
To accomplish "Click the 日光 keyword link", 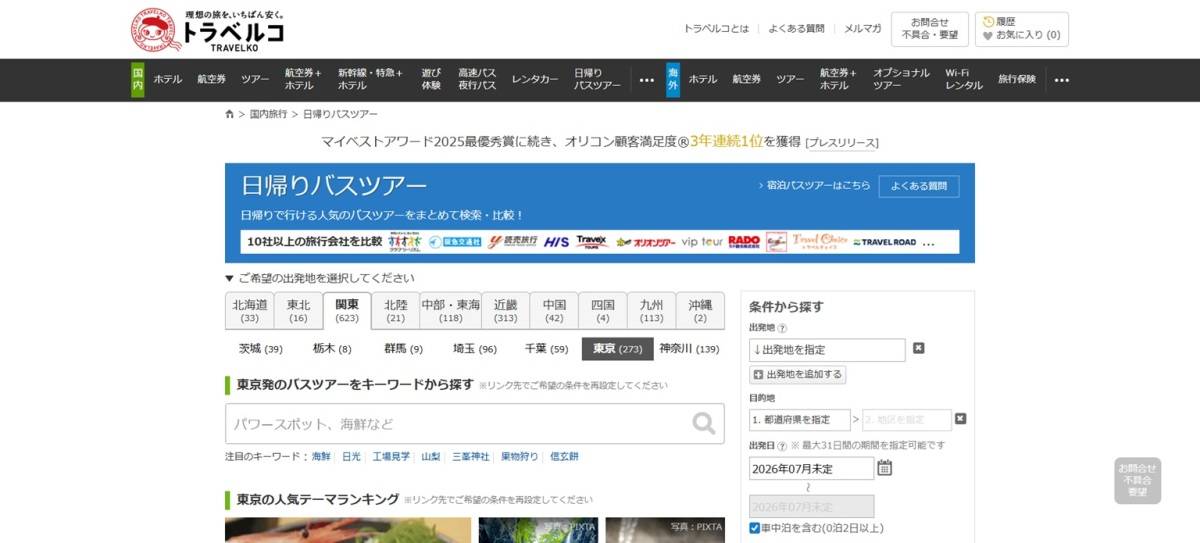I will [x=351, y=456].
